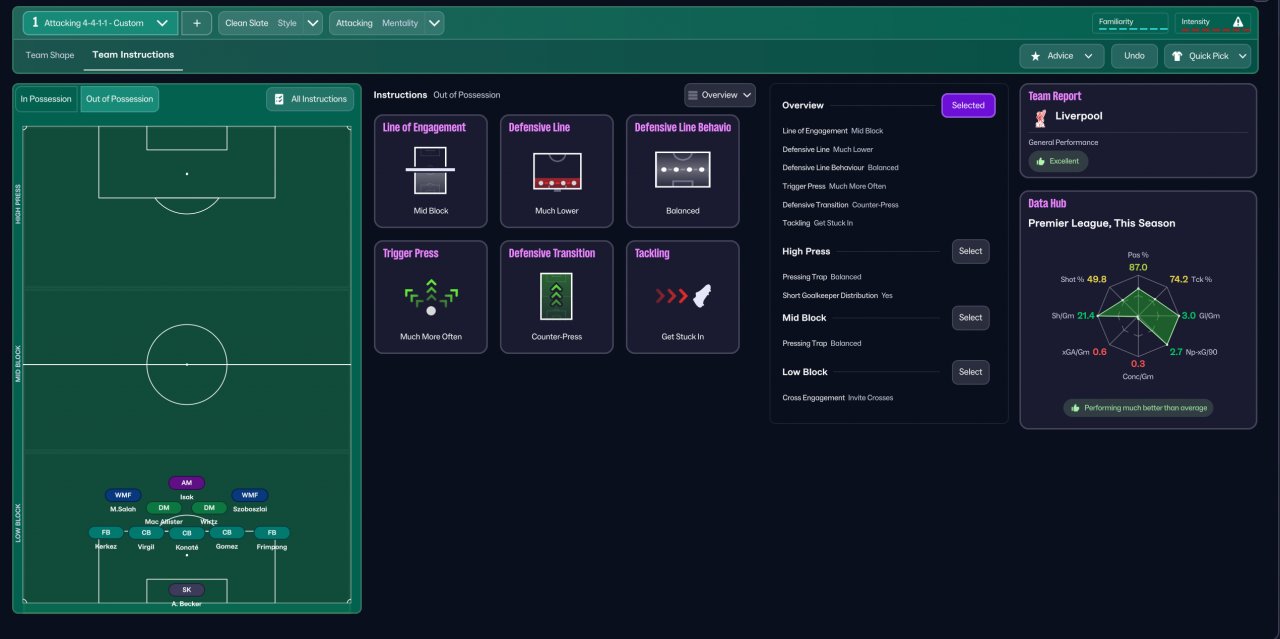Select the SK goalkeeper A. Becker
The image size is (1280, 639).
186,590
